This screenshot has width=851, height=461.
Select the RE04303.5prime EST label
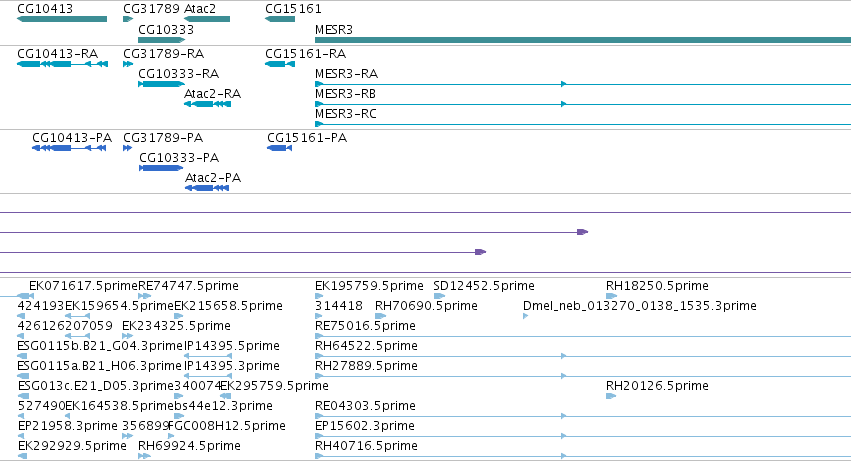pyautogui.click(x=365, y=406)
